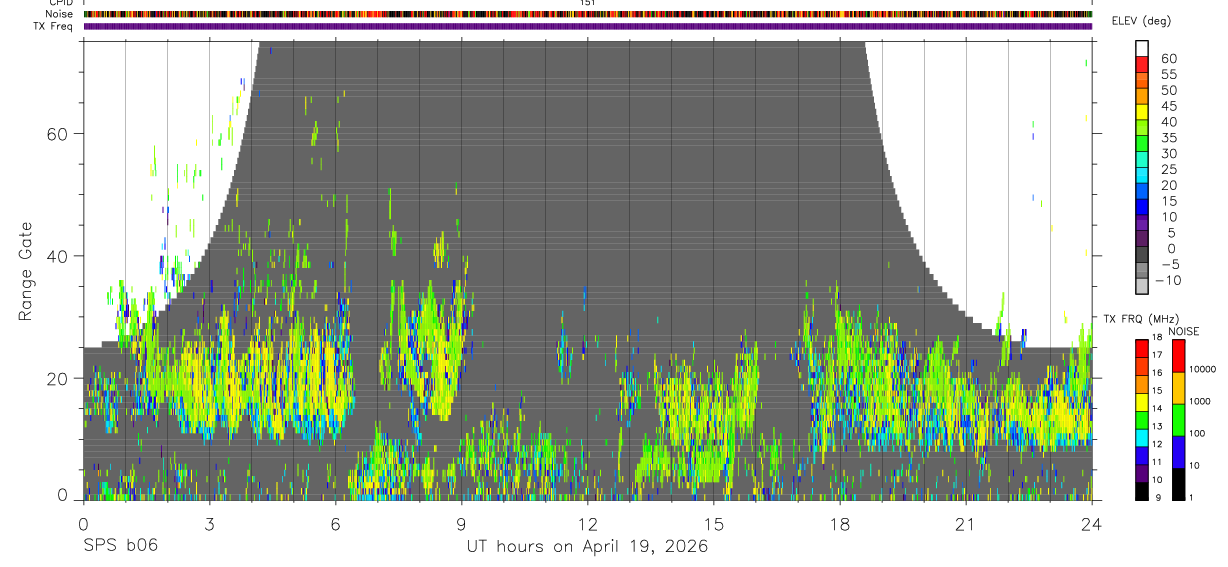
Task: Click the "−5" value in ELEV legend
Action: click(1172, 264)
